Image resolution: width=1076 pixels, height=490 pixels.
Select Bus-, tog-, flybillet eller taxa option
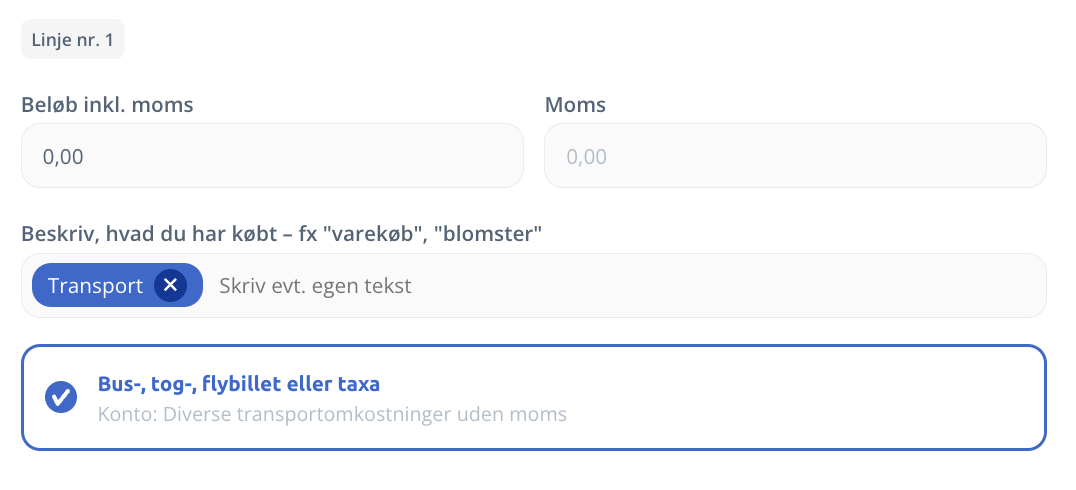533,397
